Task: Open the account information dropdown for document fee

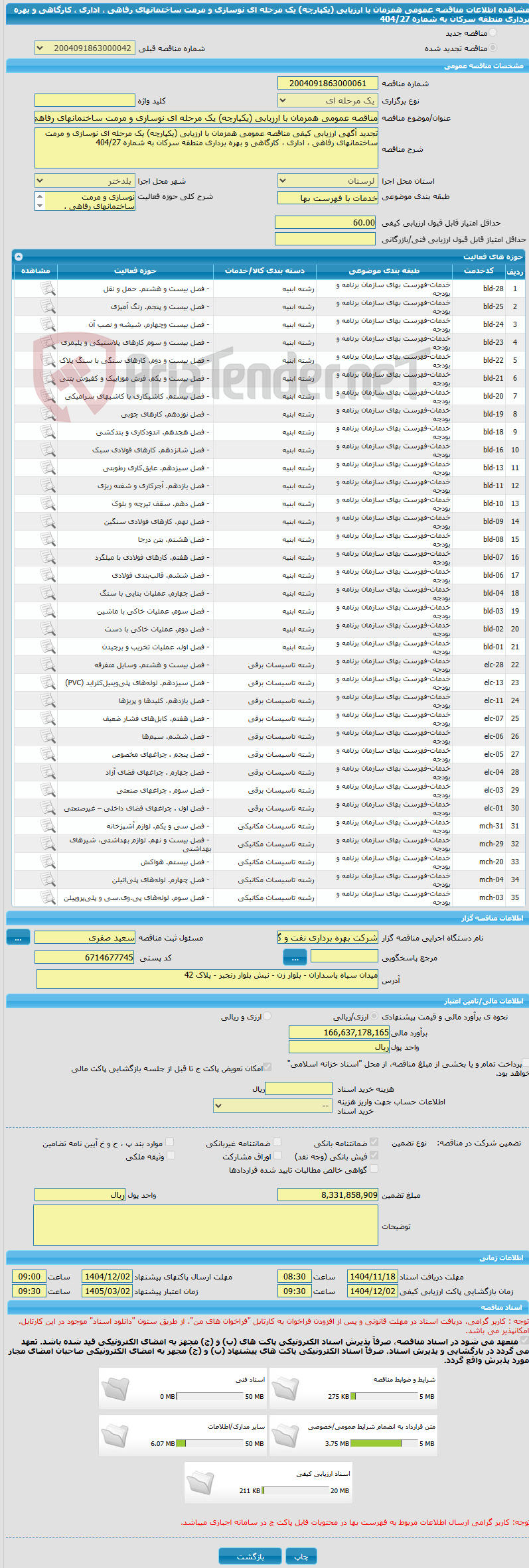Action: coord(272,1106)
